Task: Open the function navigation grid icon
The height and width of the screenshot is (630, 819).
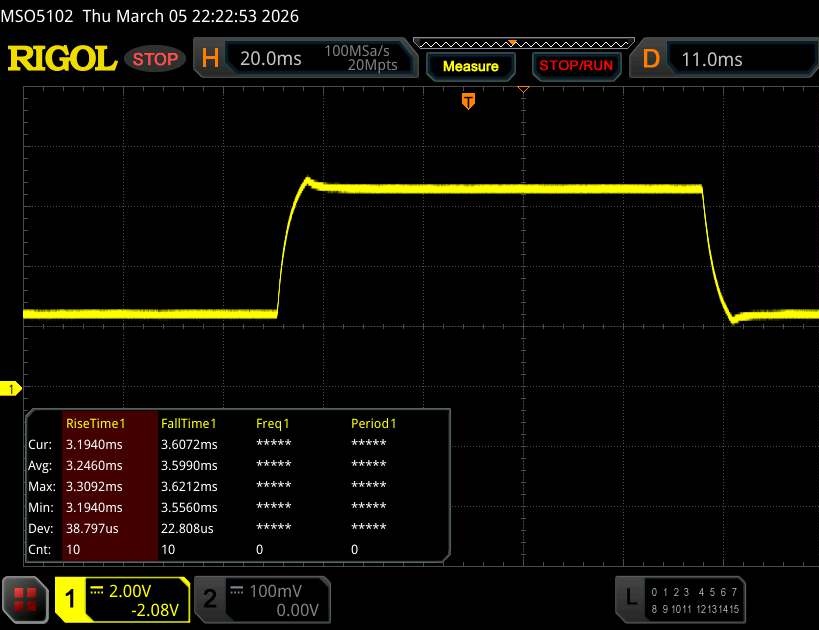Action: click(x=26, y=598)
